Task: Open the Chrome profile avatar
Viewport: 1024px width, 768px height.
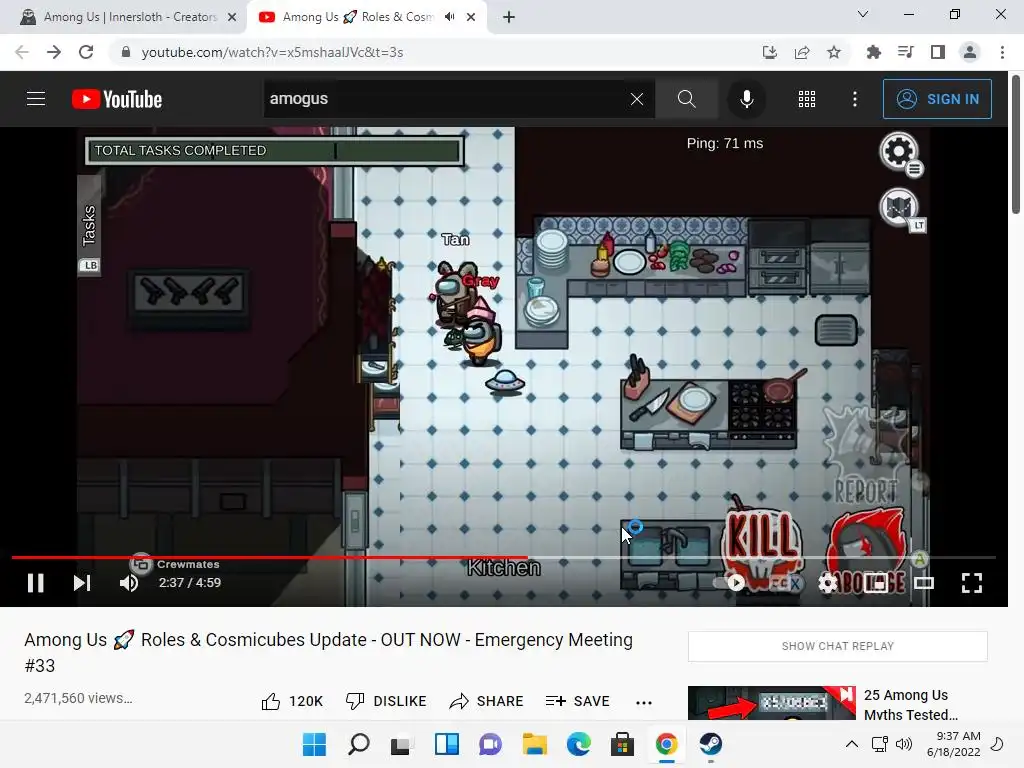Action: [x=970, y=52]
